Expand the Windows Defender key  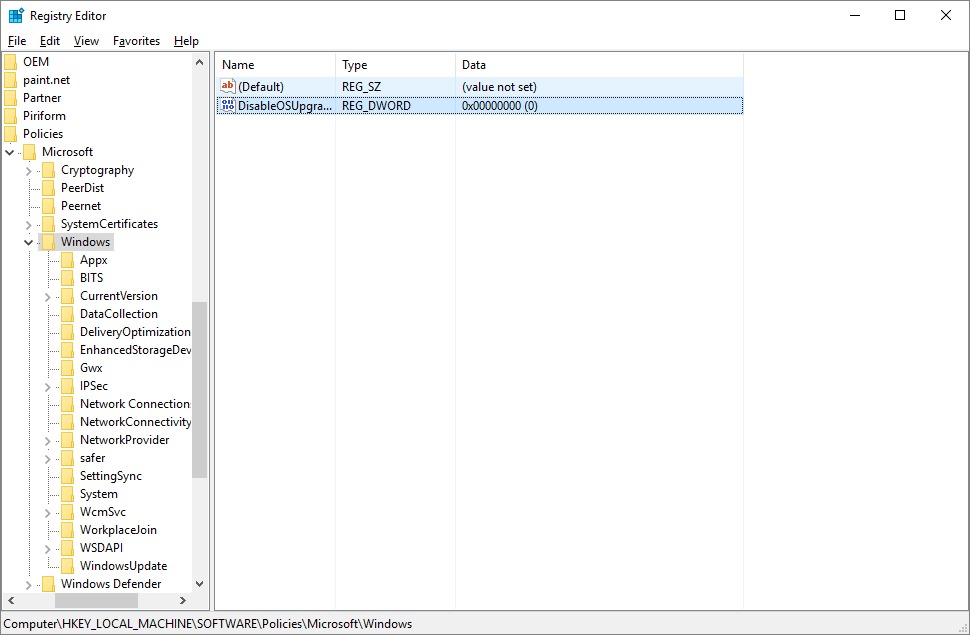click(x=29, y=584)
